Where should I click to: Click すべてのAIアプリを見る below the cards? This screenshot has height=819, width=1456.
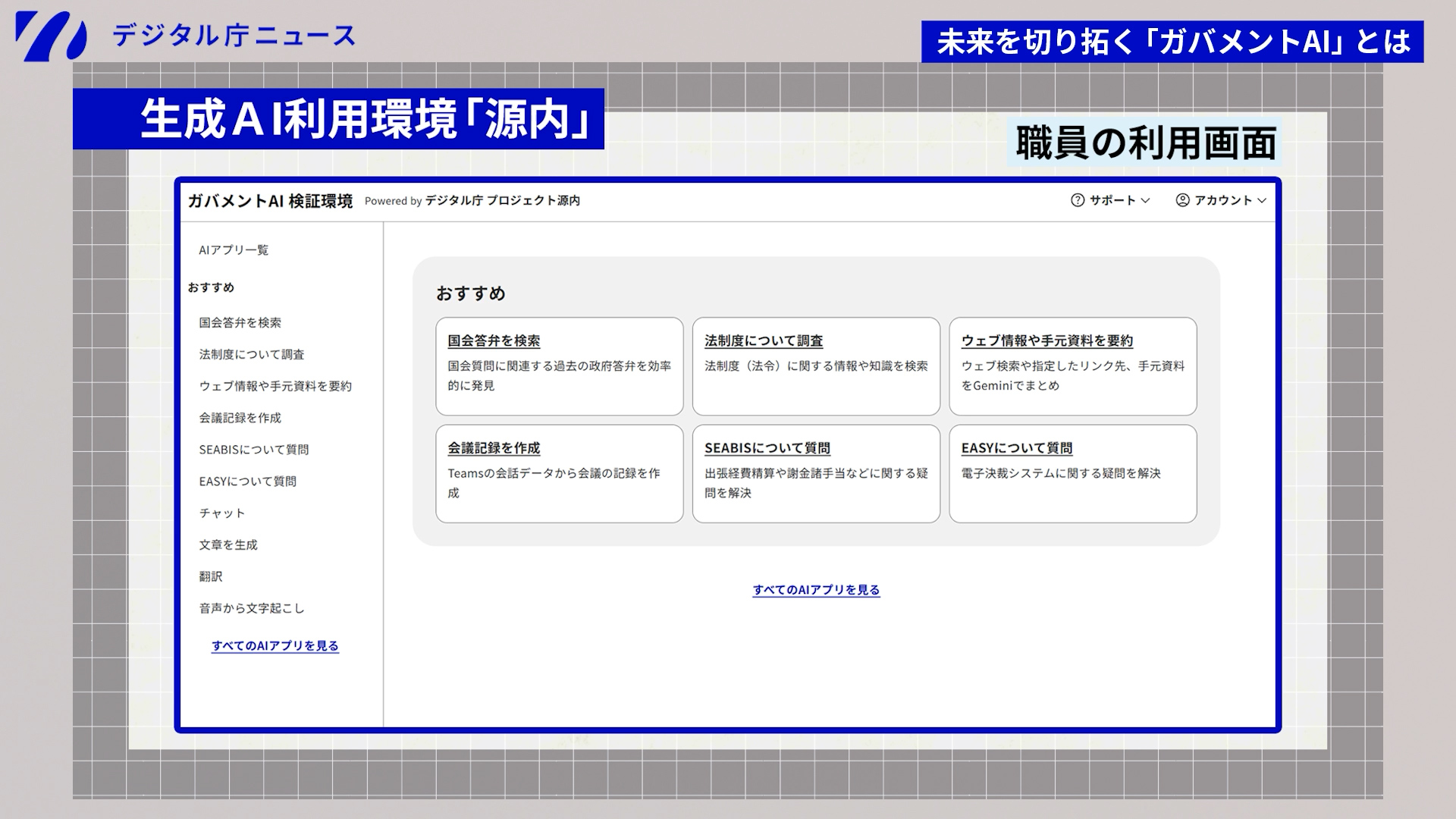click(817, 589)
